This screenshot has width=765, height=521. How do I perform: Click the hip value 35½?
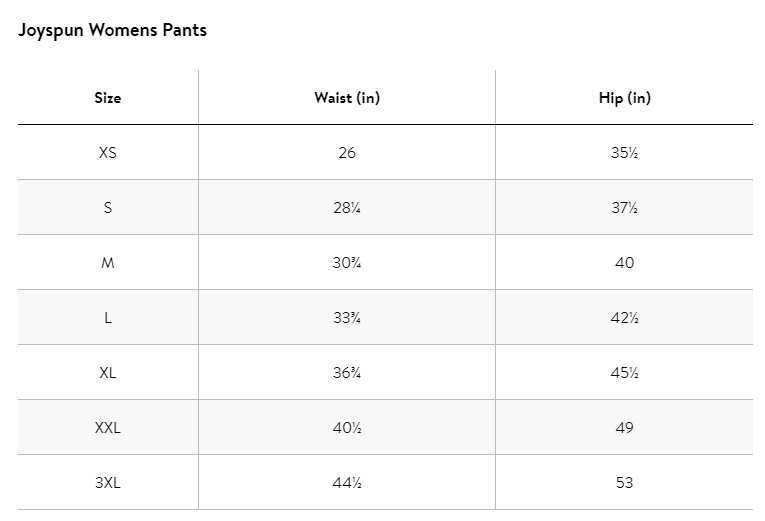click(x=624, y=153)
